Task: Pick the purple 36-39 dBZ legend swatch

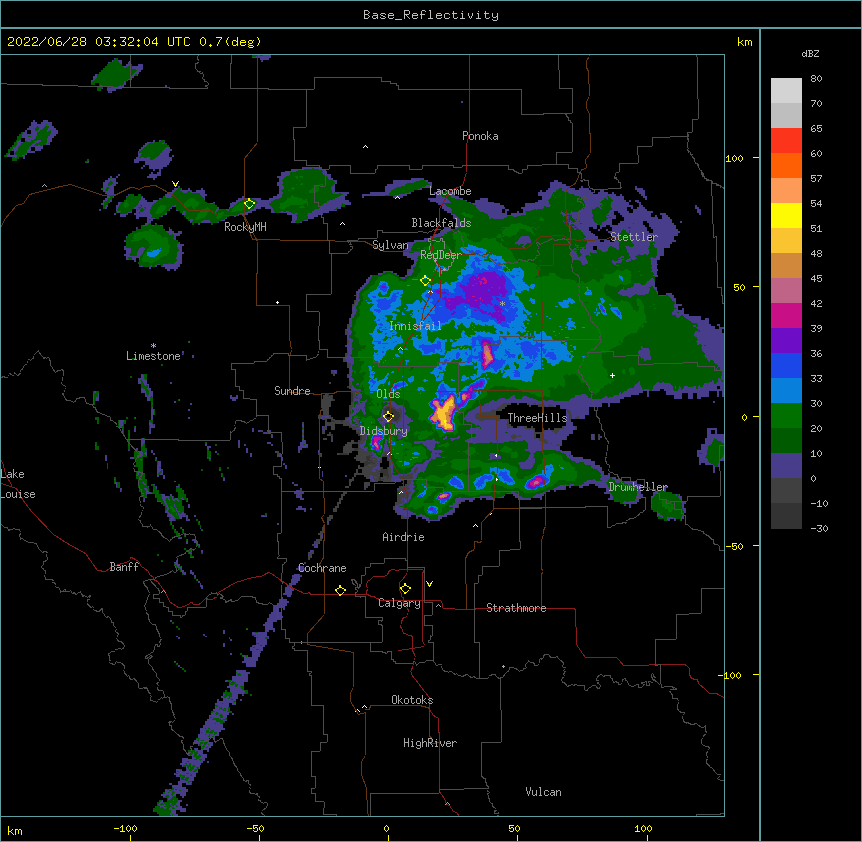Action: tap(786, 341)
